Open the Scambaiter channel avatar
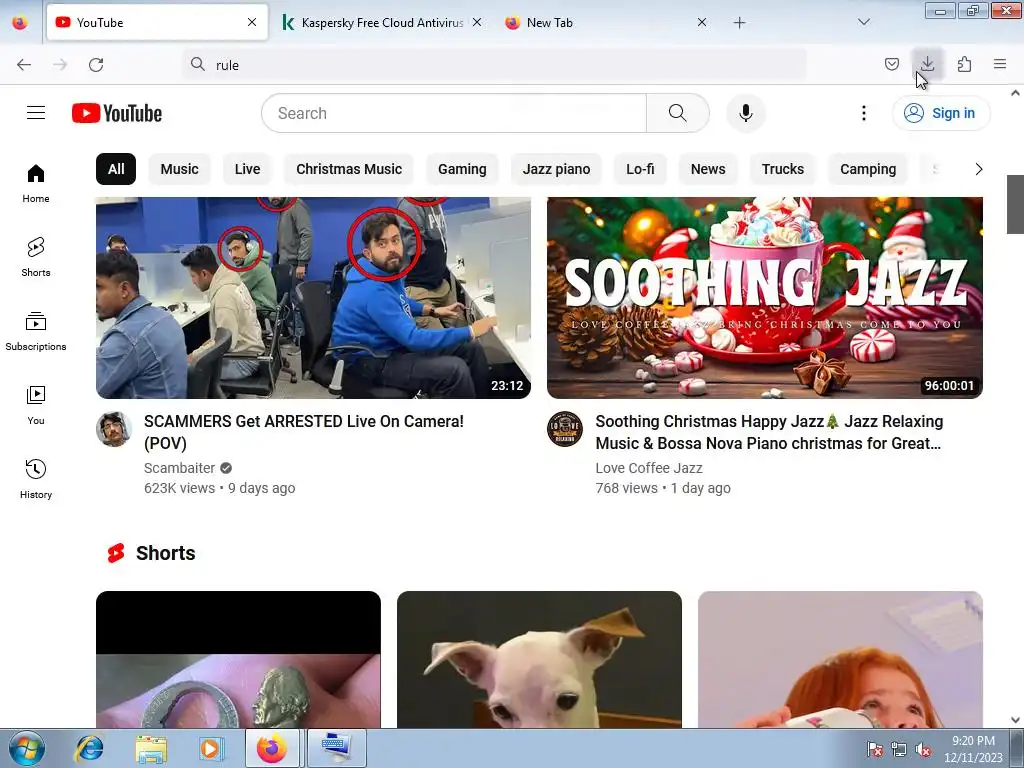This screenshot has height=768, width=1024. click(114, 429)
